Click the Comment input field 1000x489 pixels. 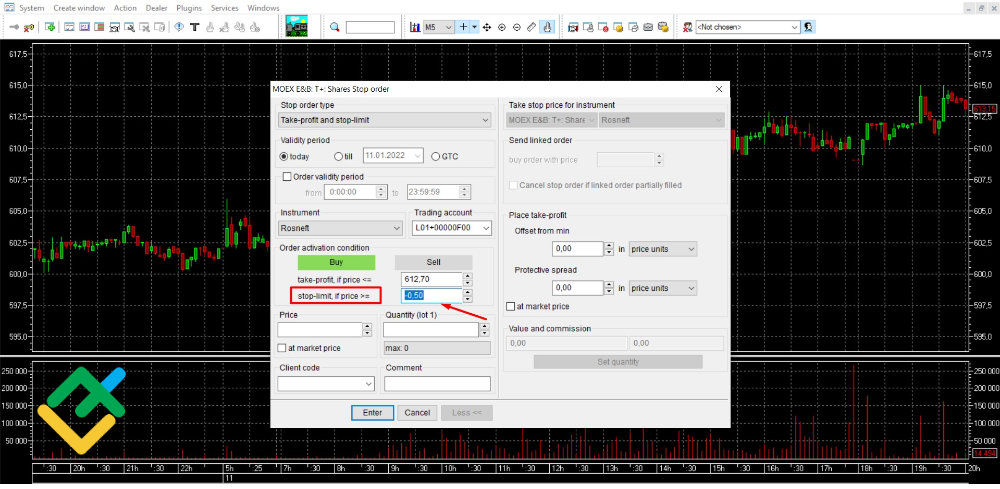pos(438,384)
